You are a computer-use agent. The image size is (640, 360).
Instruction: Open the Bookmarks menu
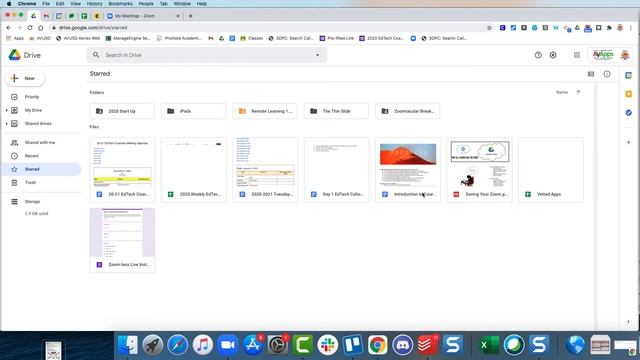pos(120,4)
